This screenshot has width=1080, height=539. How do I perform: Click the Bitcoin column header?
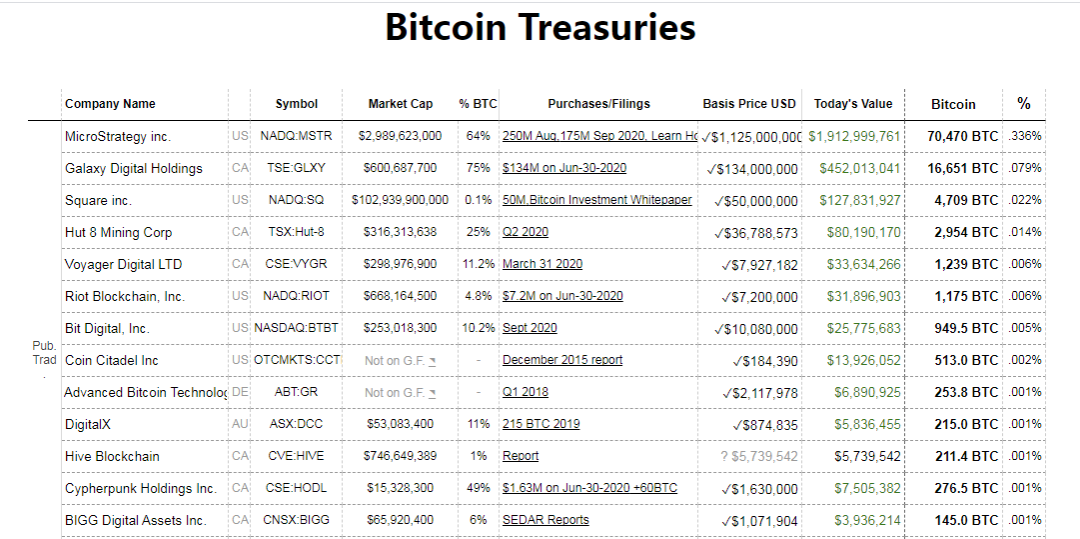tap(953, 104)
